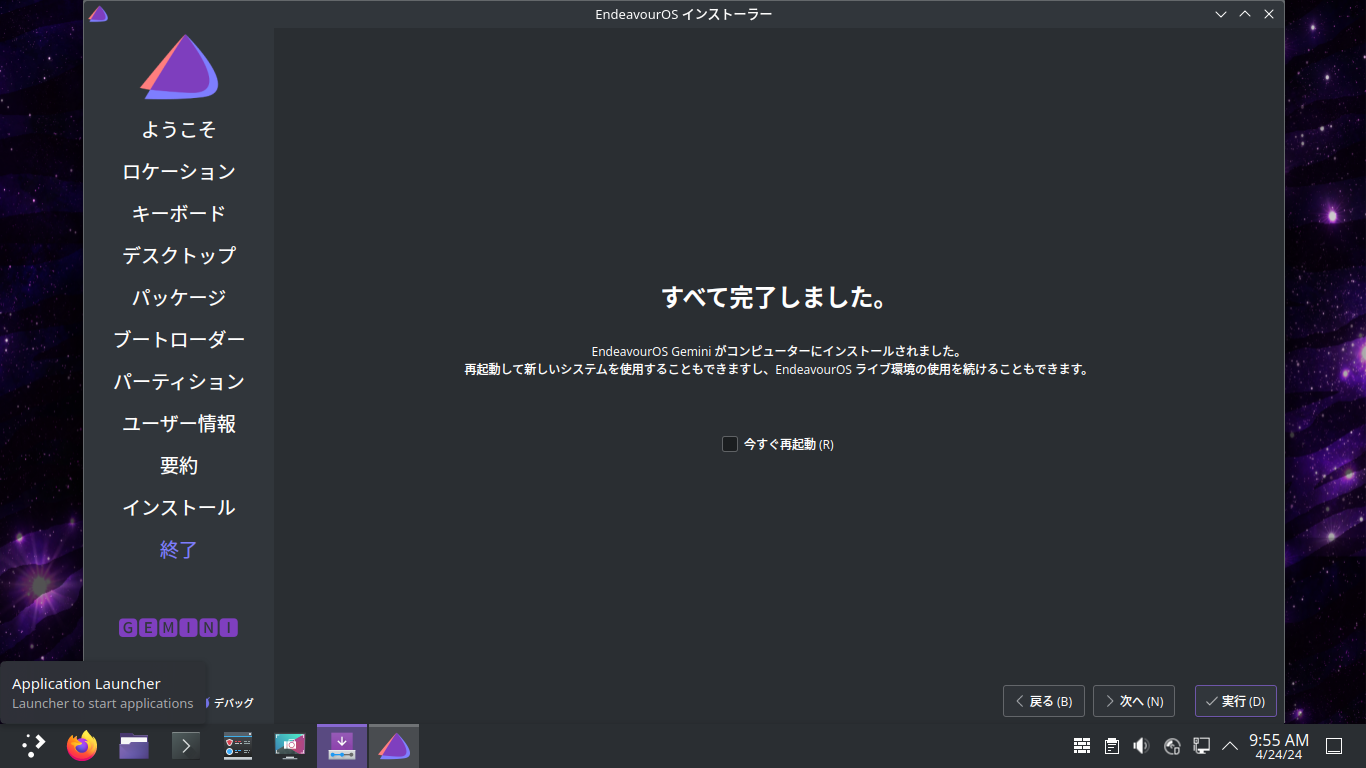Click the show desktop icon beside the clock
Image resolution: width=1366 pixels, height=768 pixels.
pos(1333,745)
